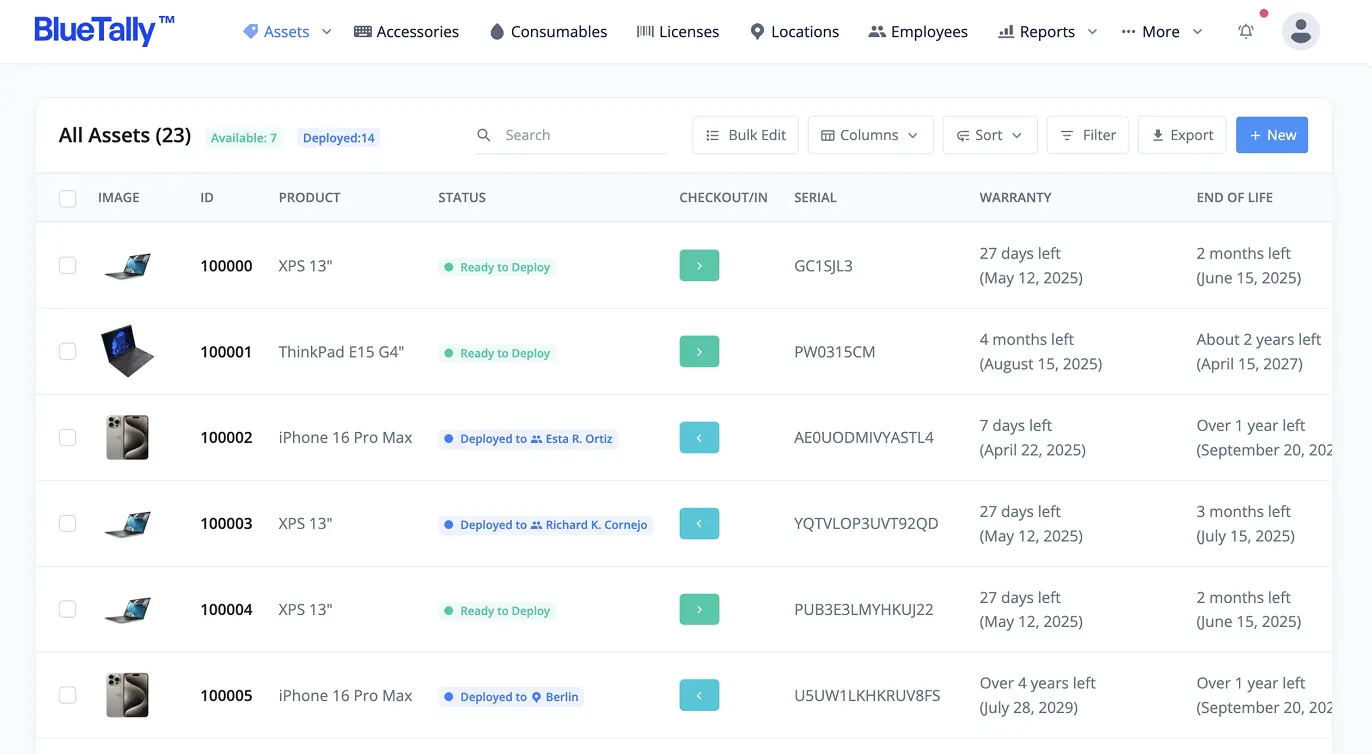The width and height of the screenshot is (1372, 754).
Task: Open the user profile avatar
Action: (x=1301, y=31)
